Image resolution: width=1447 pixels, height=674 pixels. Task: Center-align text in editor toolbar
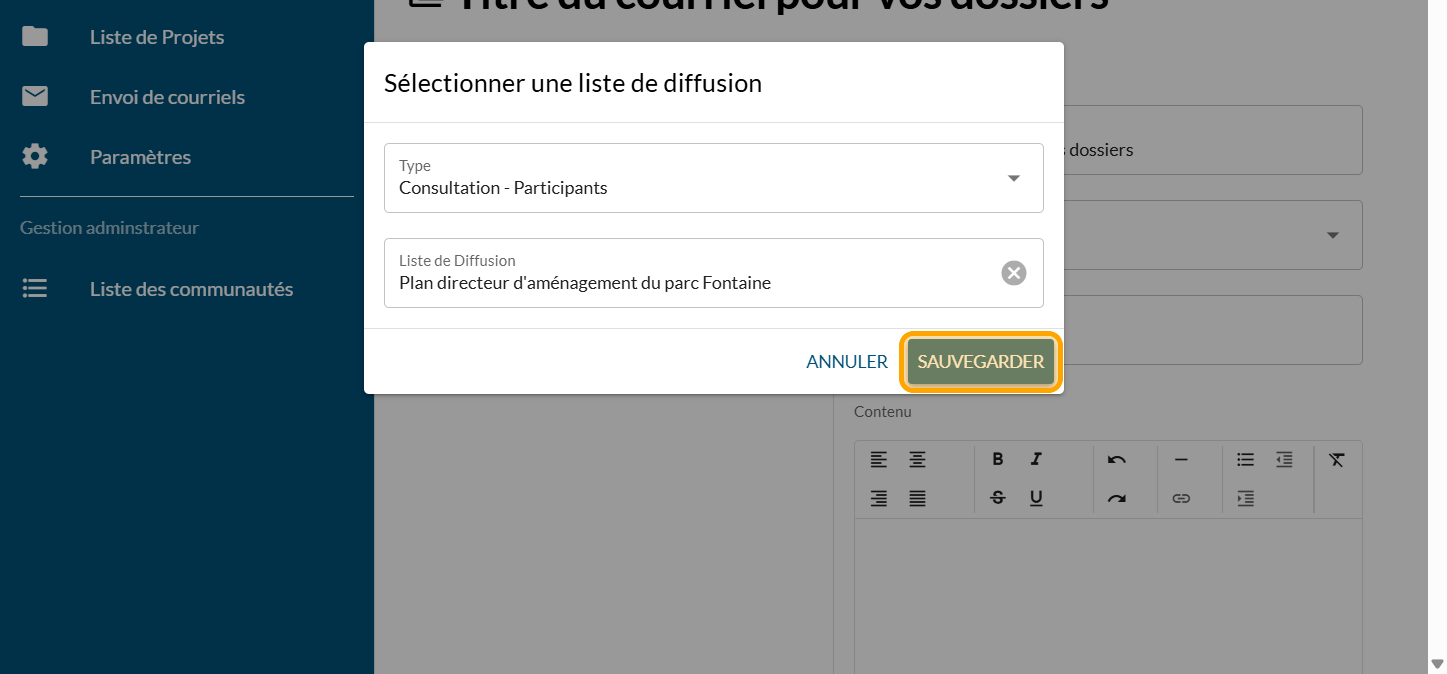917,460
